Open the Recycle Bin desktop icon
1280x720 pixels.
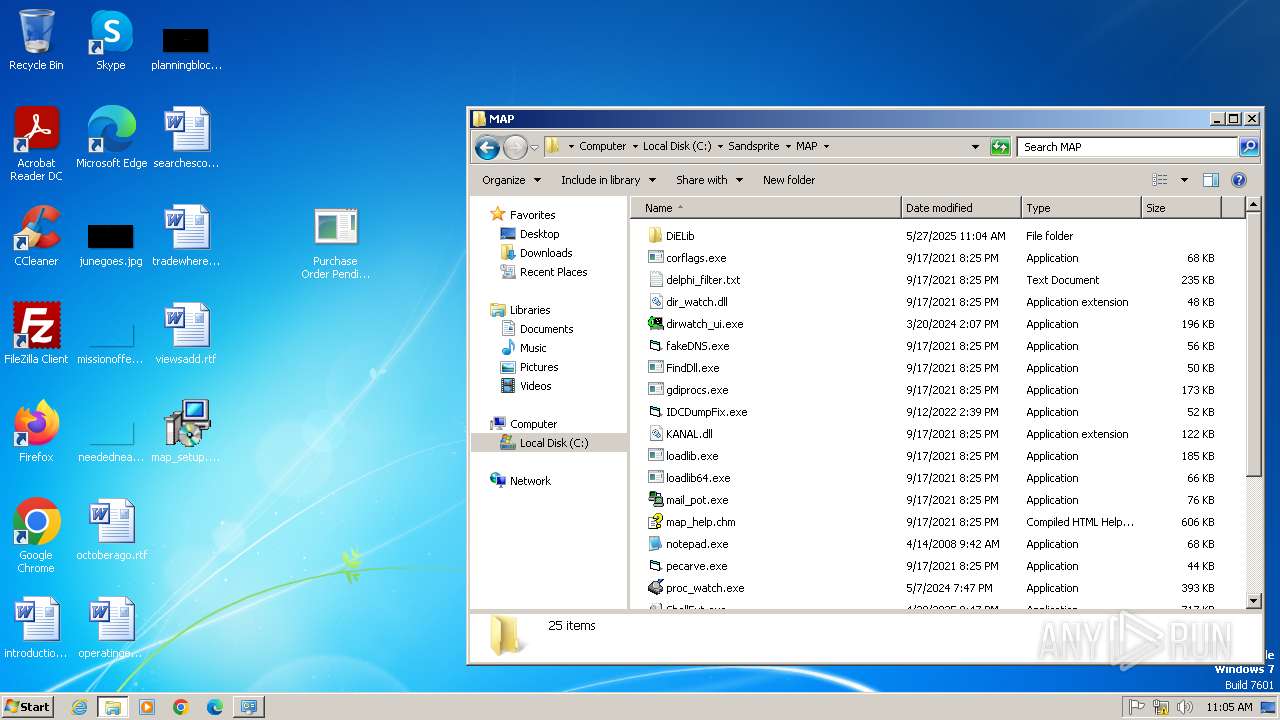tap(36, 40)
